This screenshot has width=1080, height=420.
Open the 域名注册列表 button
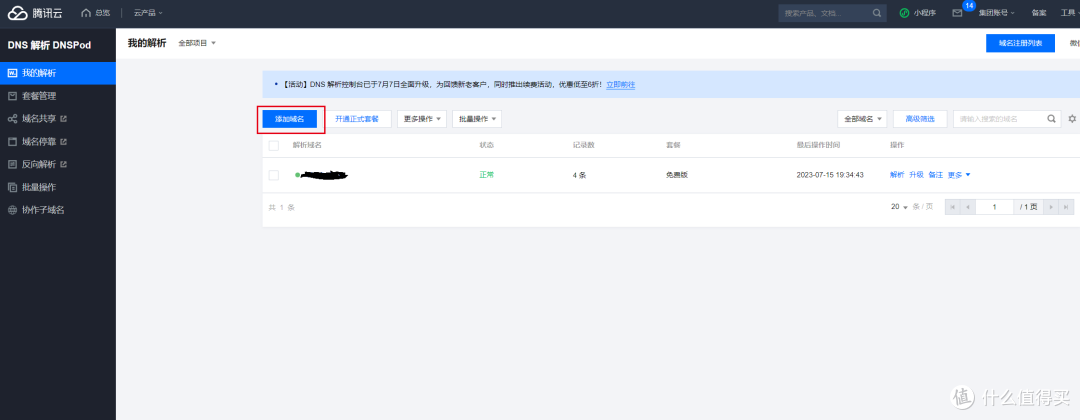[1021, 43]
